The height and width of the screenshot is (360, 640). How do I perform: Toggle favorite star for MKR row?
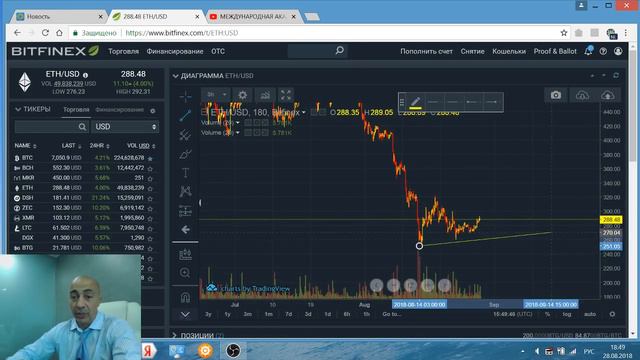tap(150, 178)
